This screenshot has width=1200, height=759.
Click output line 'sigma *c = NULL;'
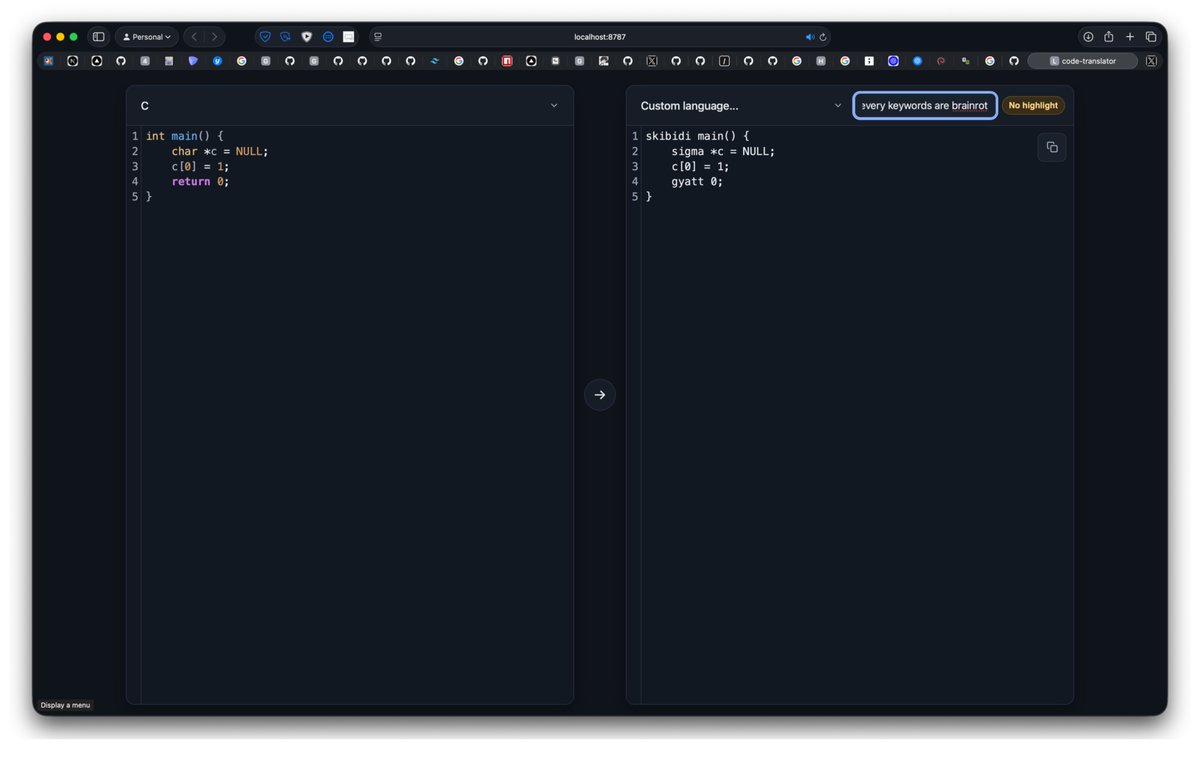(723, 151)
